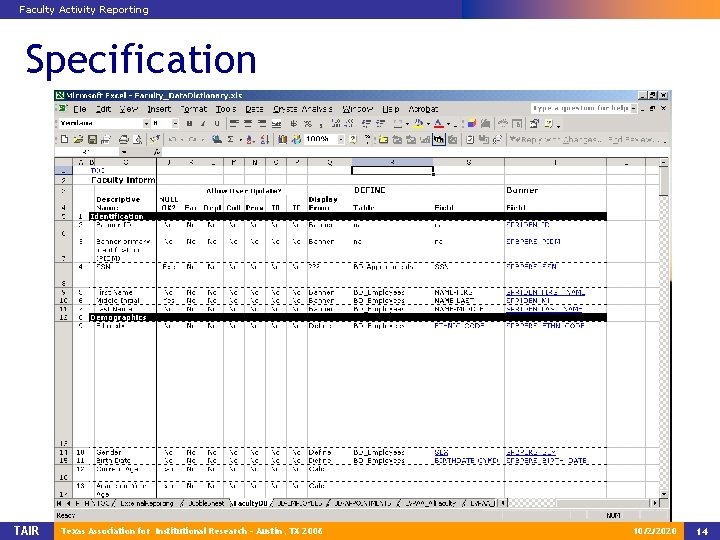Save the workbook with the floppy disk icon

click(x=92, y=139)
